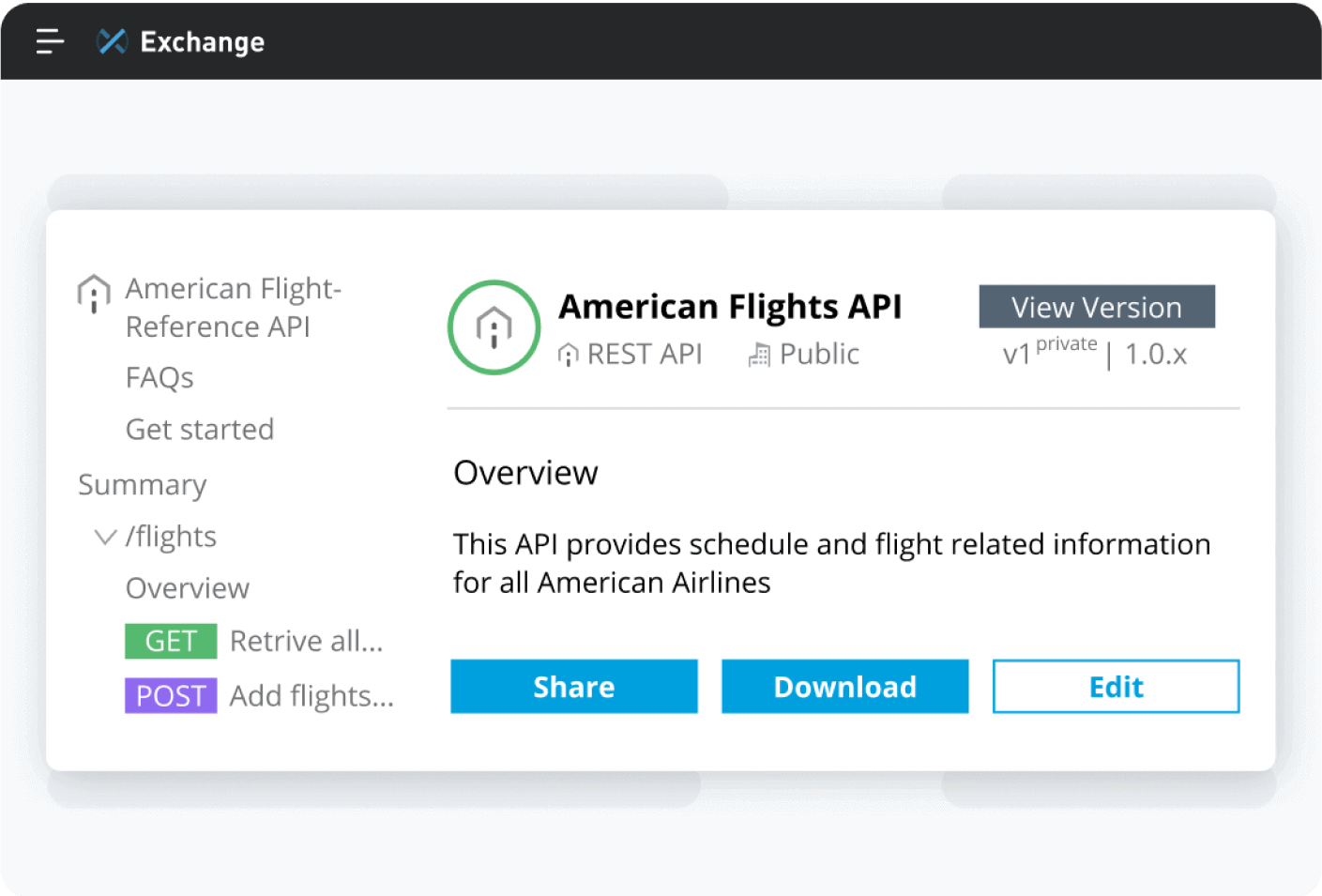1322x896 pixels.
Task: Click the Exchange title text
Action: coord(203,42)
